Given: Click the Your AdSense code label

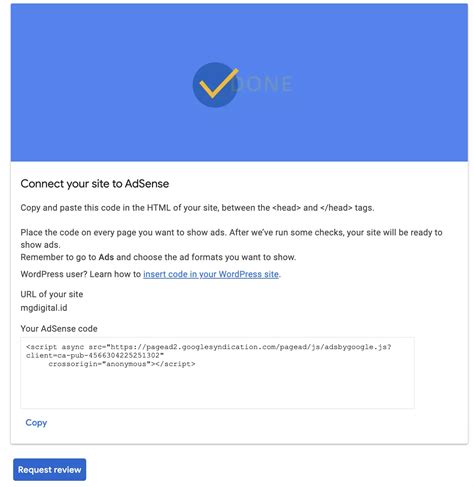Looking at the screenshot, I should pyautogui.click(x=59, y=329).
